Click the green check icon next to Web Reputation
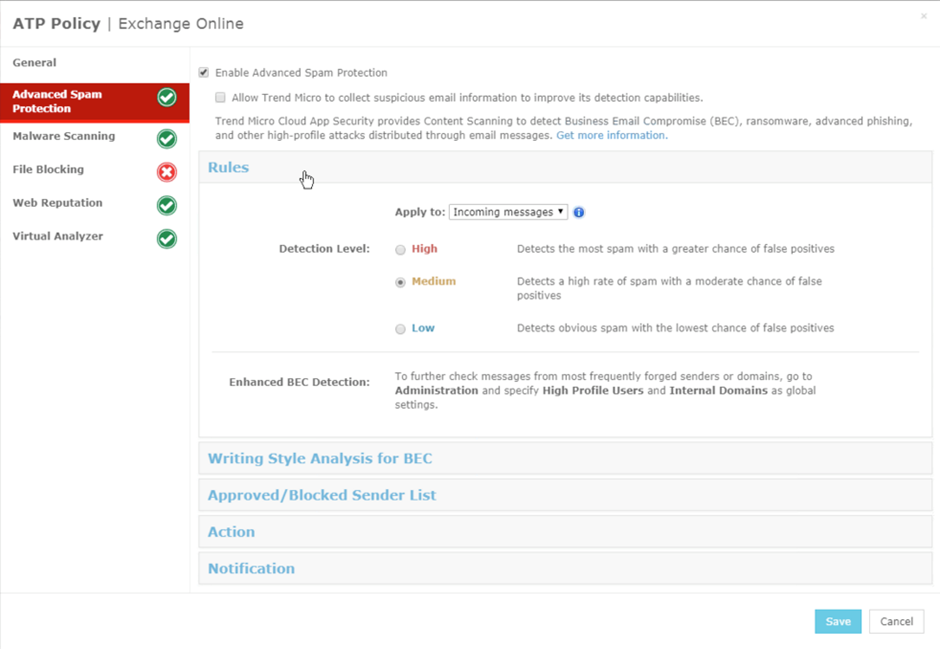The width and height of the screenshot is (940, 649). coord(166,203)
